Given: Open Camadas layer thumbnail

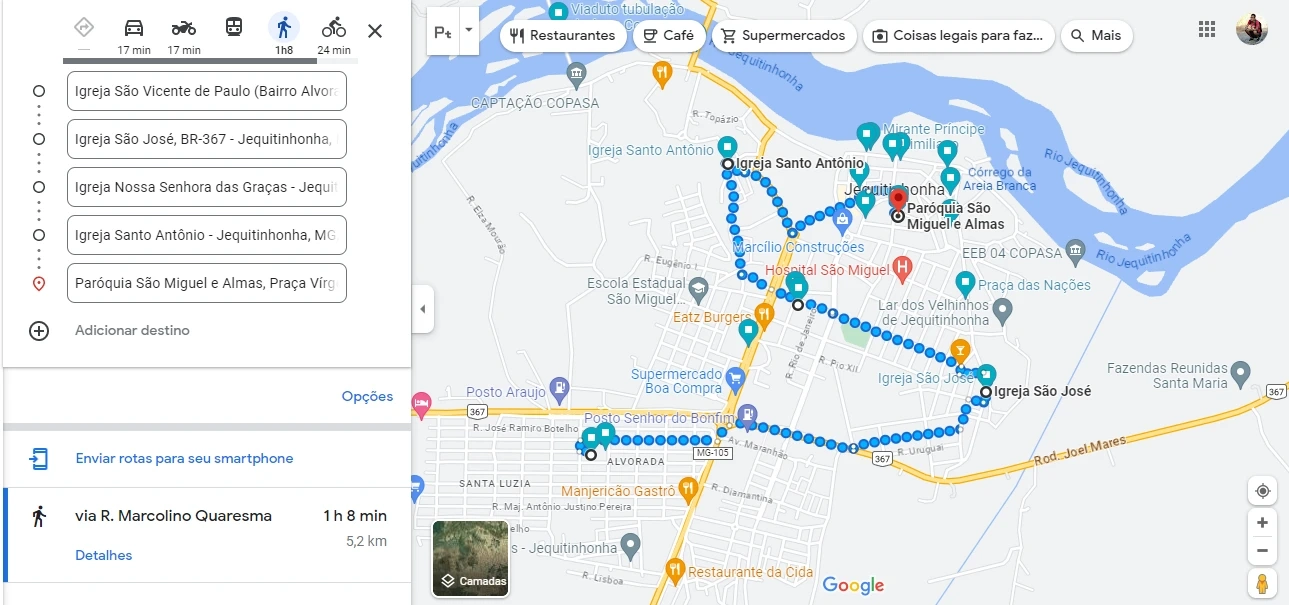Looking at the screenshot, I should (x=471, y=559).
